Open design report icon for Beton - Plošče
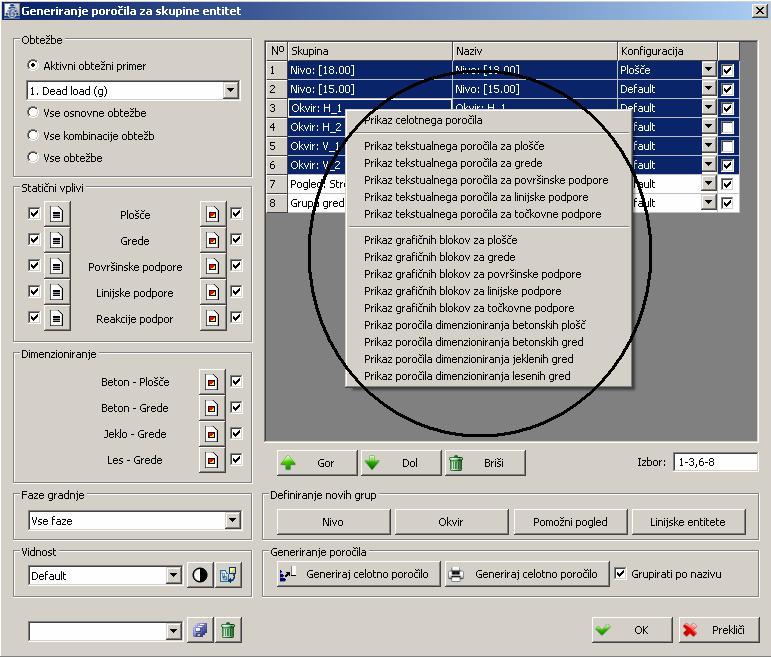The height and width of the screenshot is (657, 771). [x=212, y=382]
